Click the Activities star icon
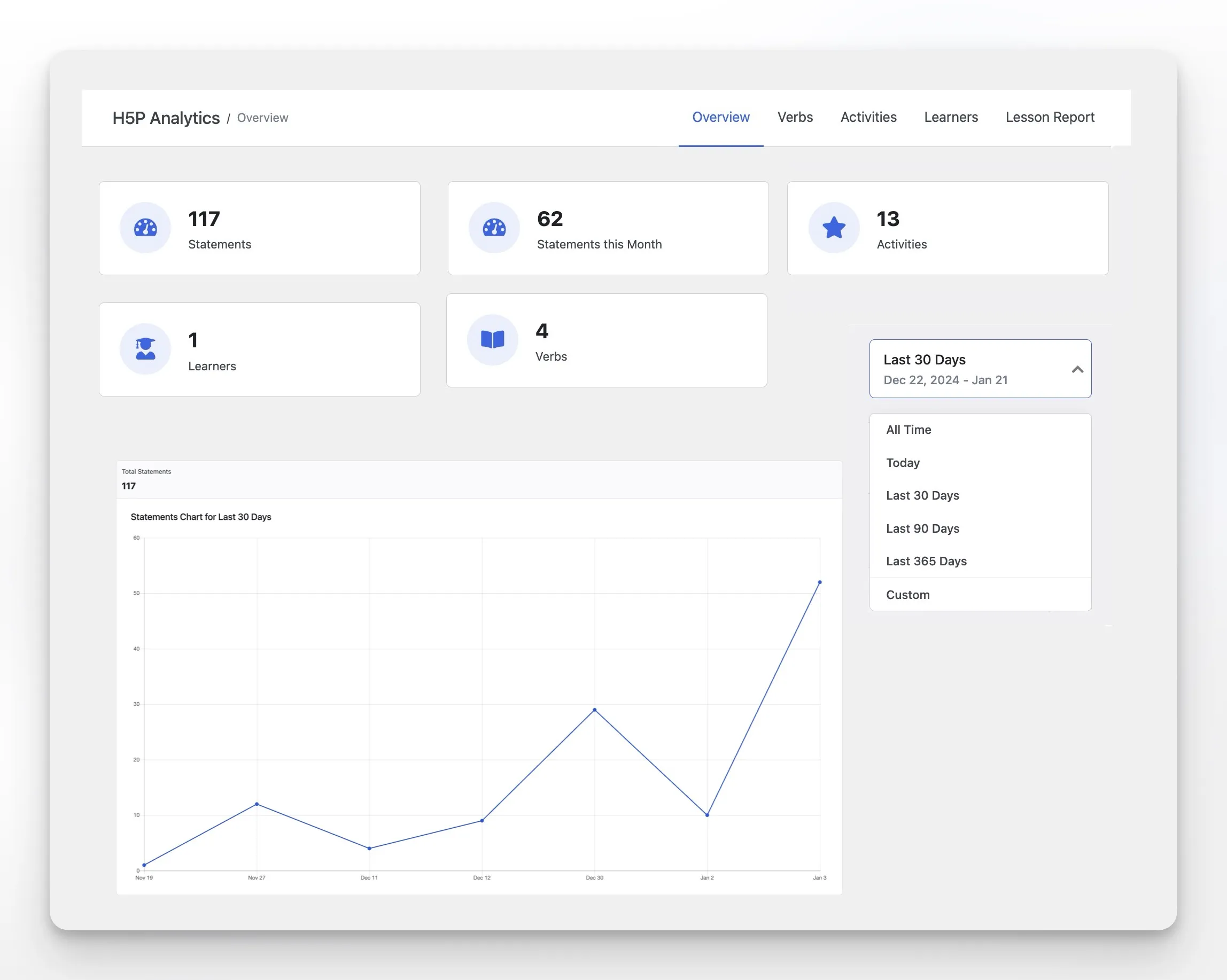Viewport: 1227px width, 980px height. coord(834,228)
